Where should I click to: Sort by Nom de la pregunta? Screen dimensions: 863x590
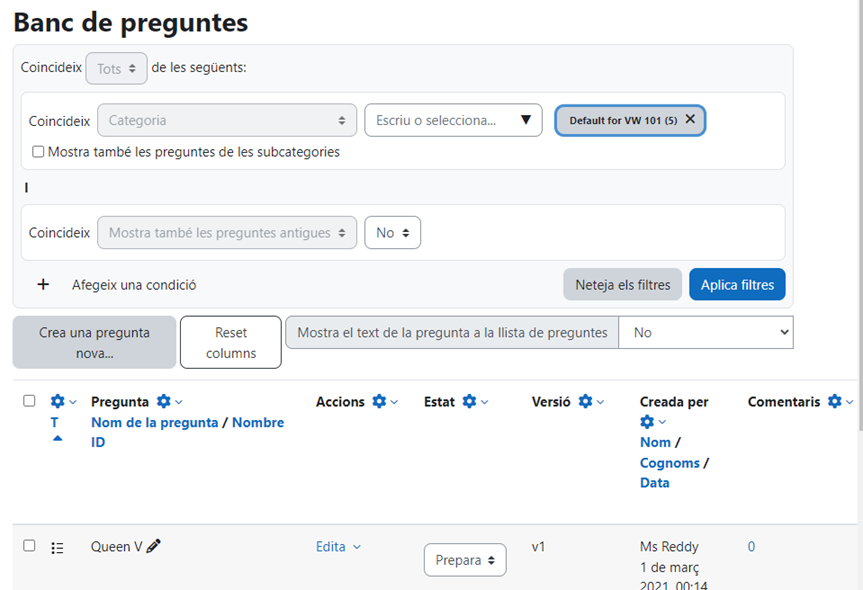pos(154,422)
